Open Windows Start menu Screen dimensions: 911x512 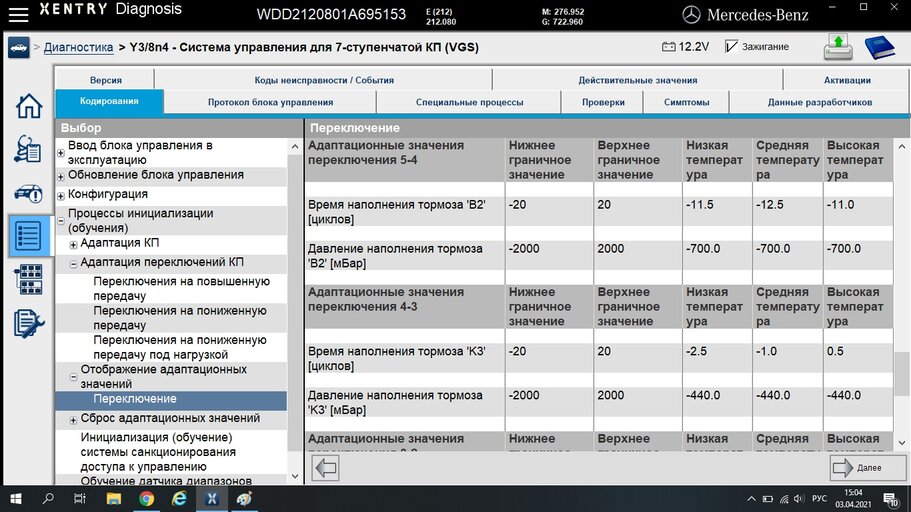click(x=16, y=499)
